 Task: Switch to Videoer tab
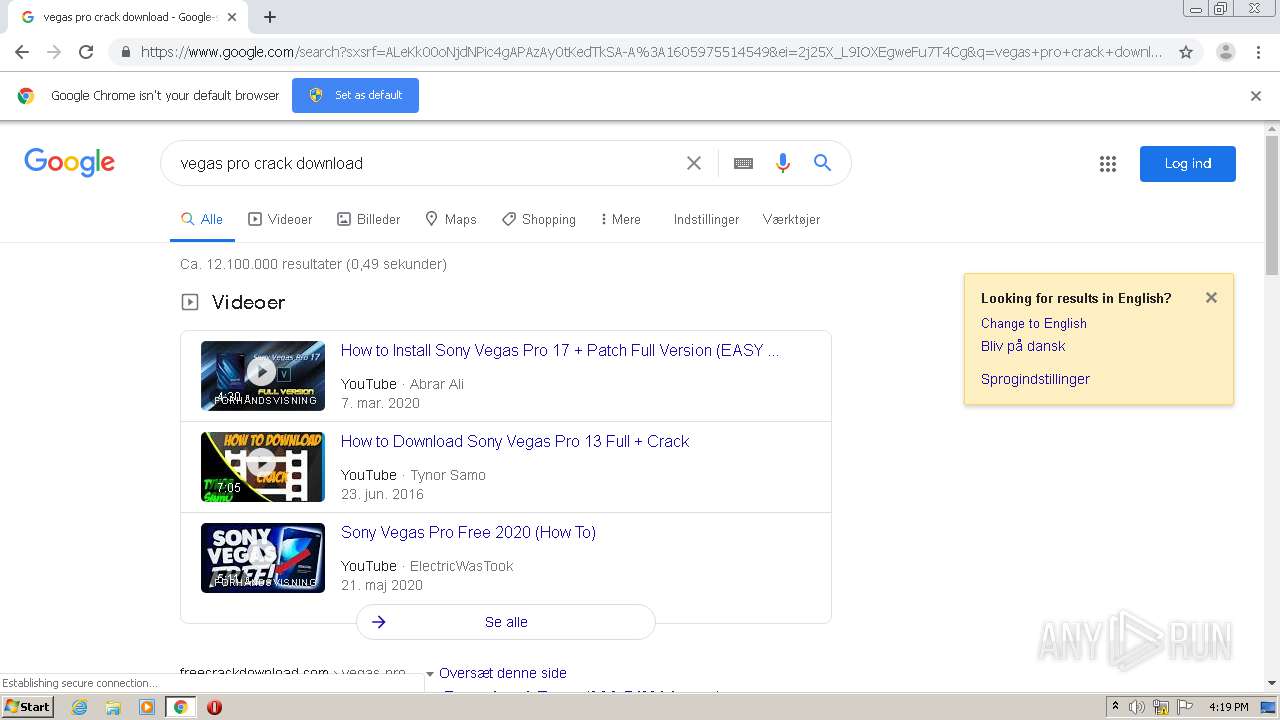280,219
